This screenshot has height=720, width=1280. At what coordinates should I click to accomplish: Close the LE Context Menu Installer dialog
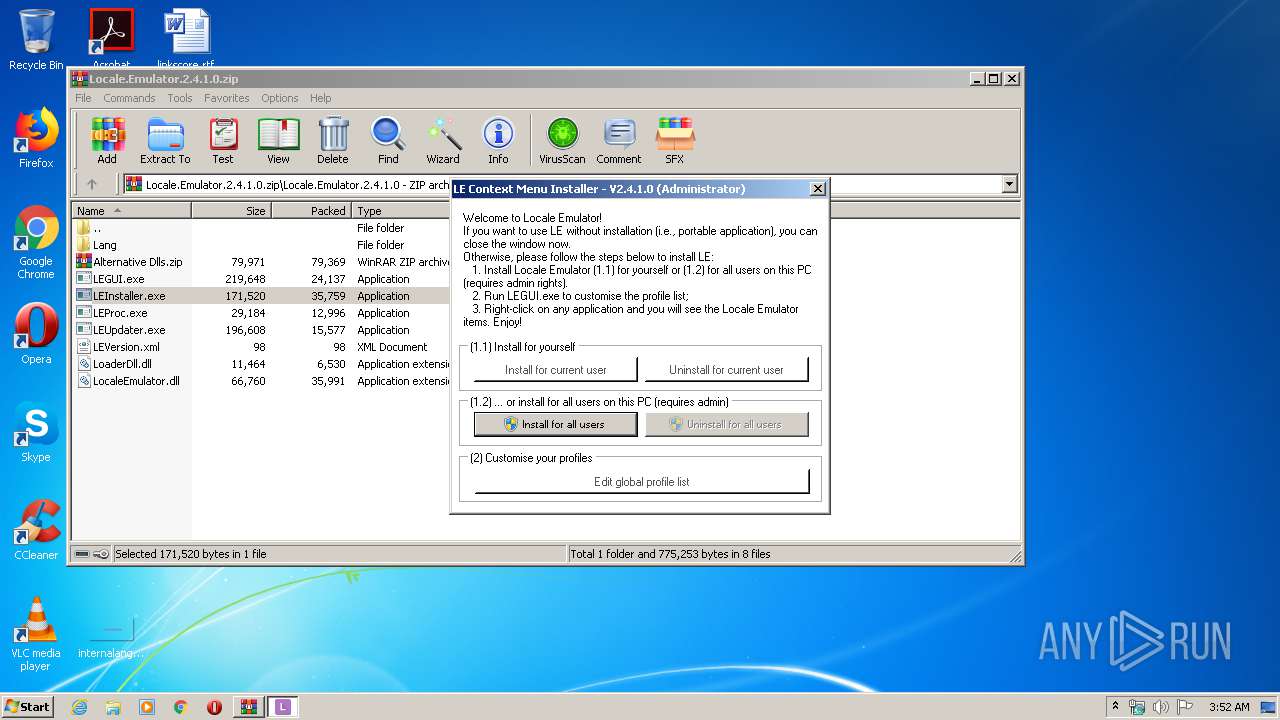(x=817, y=188)
